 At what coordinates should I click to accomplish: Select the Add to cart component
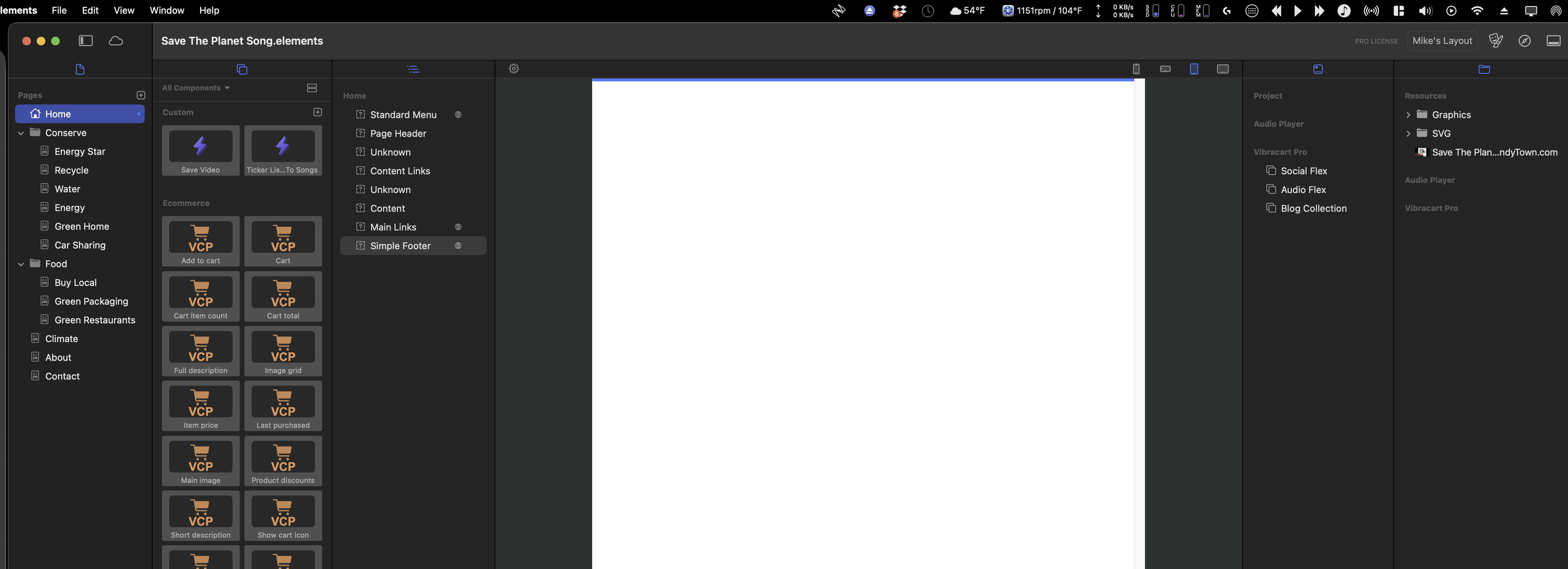pos(200,241)
